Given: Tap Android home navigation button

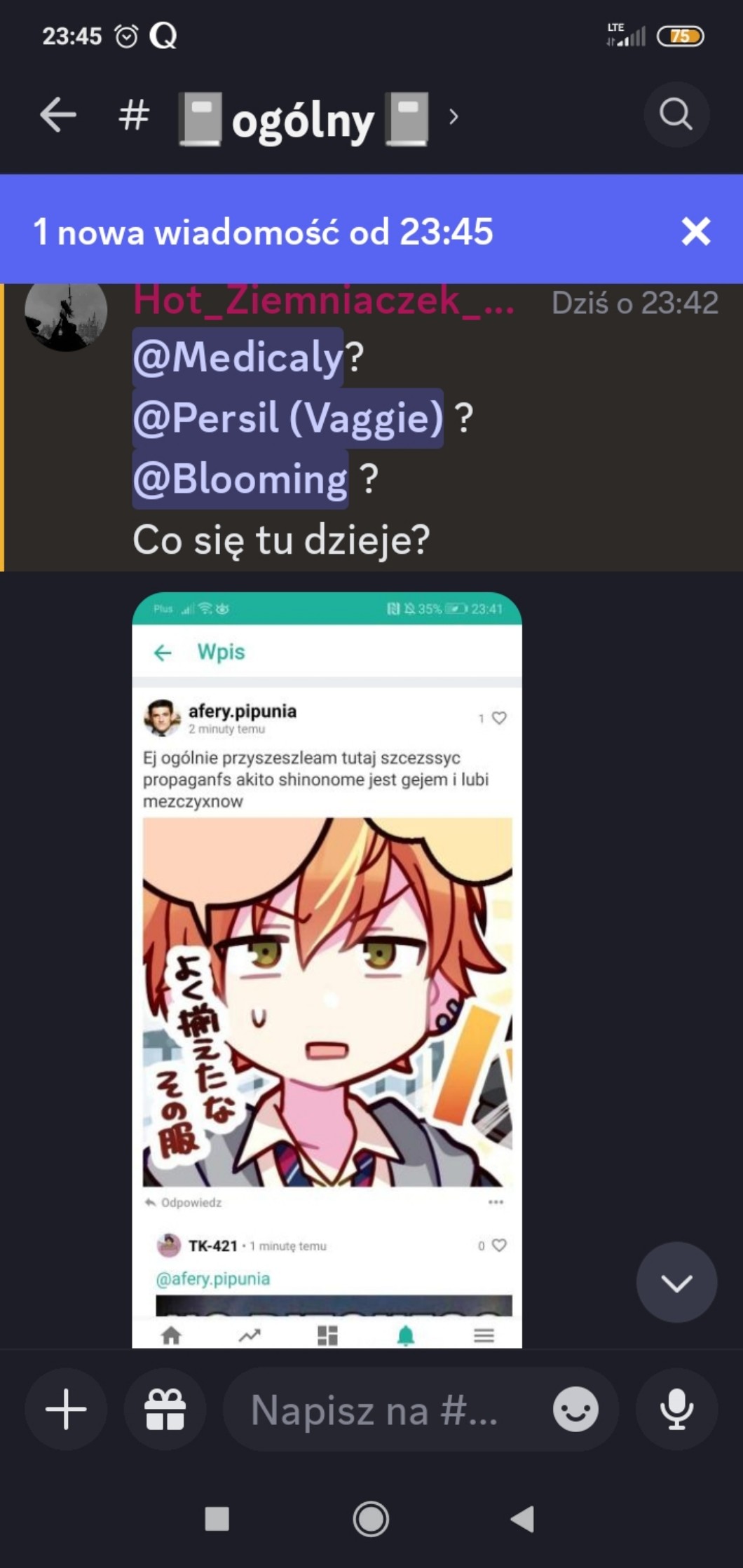Looking at the screenshot, I should (371, 1520).
